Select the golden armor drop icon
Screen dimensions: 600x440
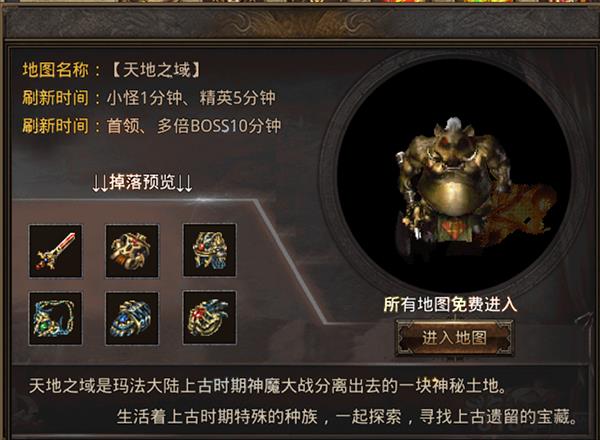pos(132,251)
